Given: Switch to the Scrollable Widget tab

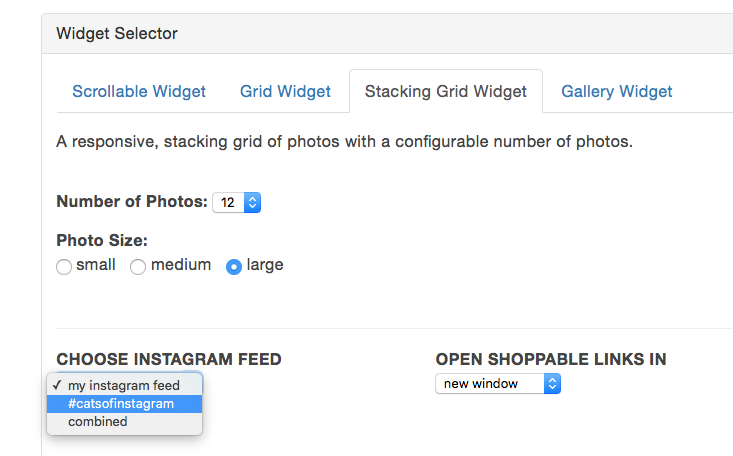Looking at the screenshot, I should click(x=139, y=92).
